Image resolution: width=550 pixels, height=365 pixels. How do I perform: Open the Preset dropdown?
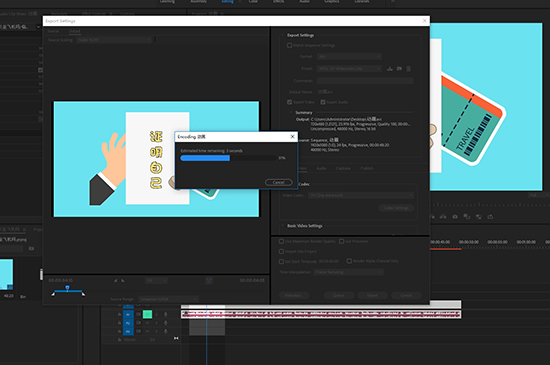349,69
